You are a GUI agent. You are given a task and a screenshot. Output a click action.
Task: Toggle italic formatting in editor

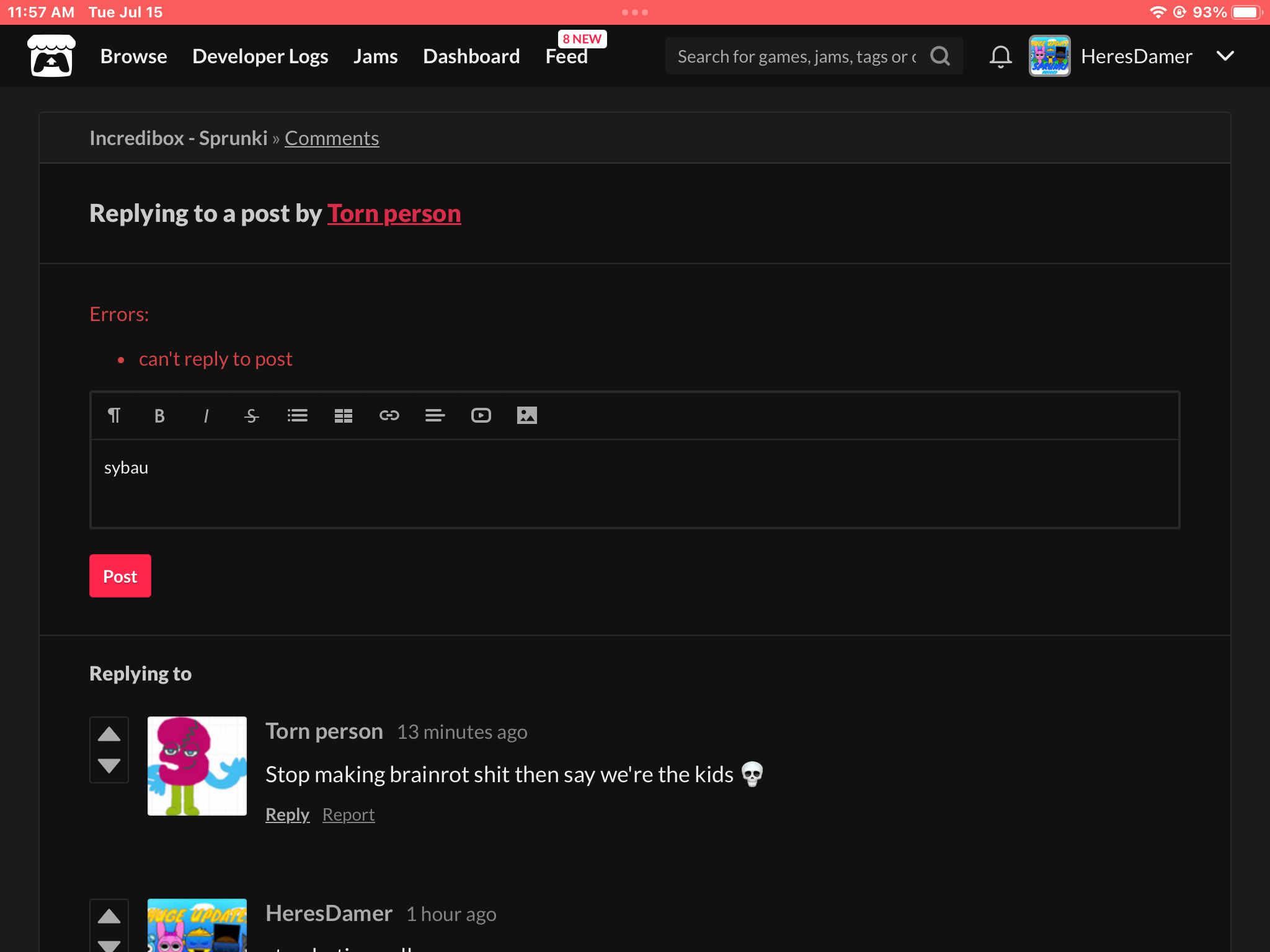(206, 415)
